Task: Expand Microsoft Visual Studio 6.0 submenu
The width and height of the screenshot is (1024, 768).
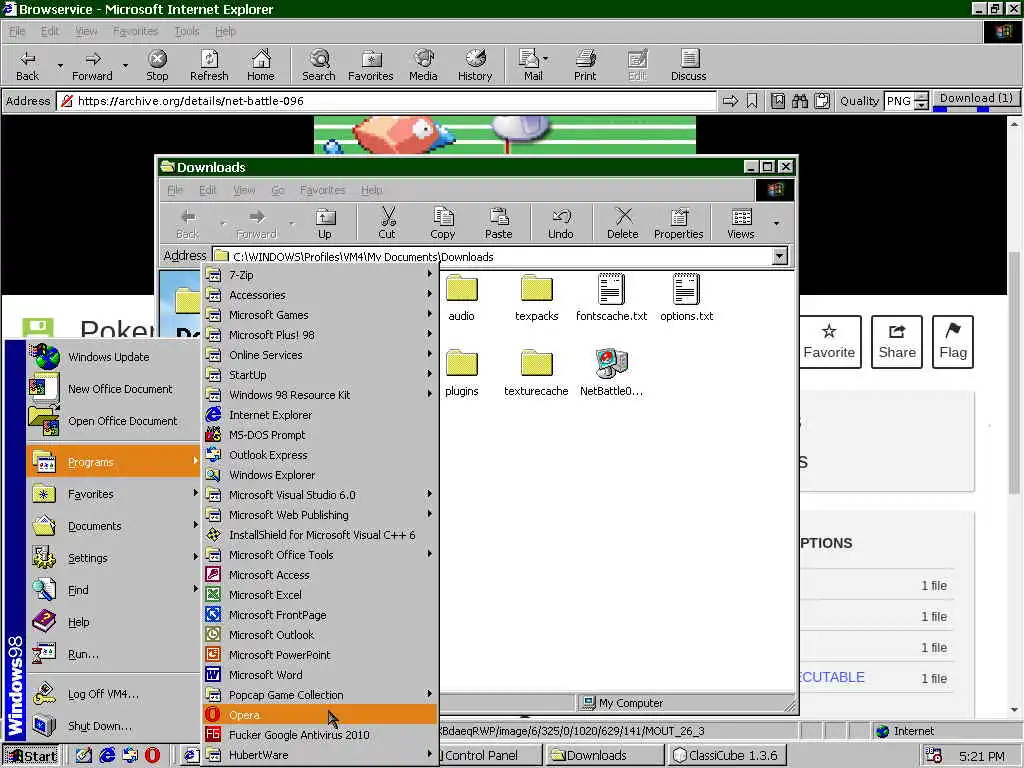Action: (319, 495)
